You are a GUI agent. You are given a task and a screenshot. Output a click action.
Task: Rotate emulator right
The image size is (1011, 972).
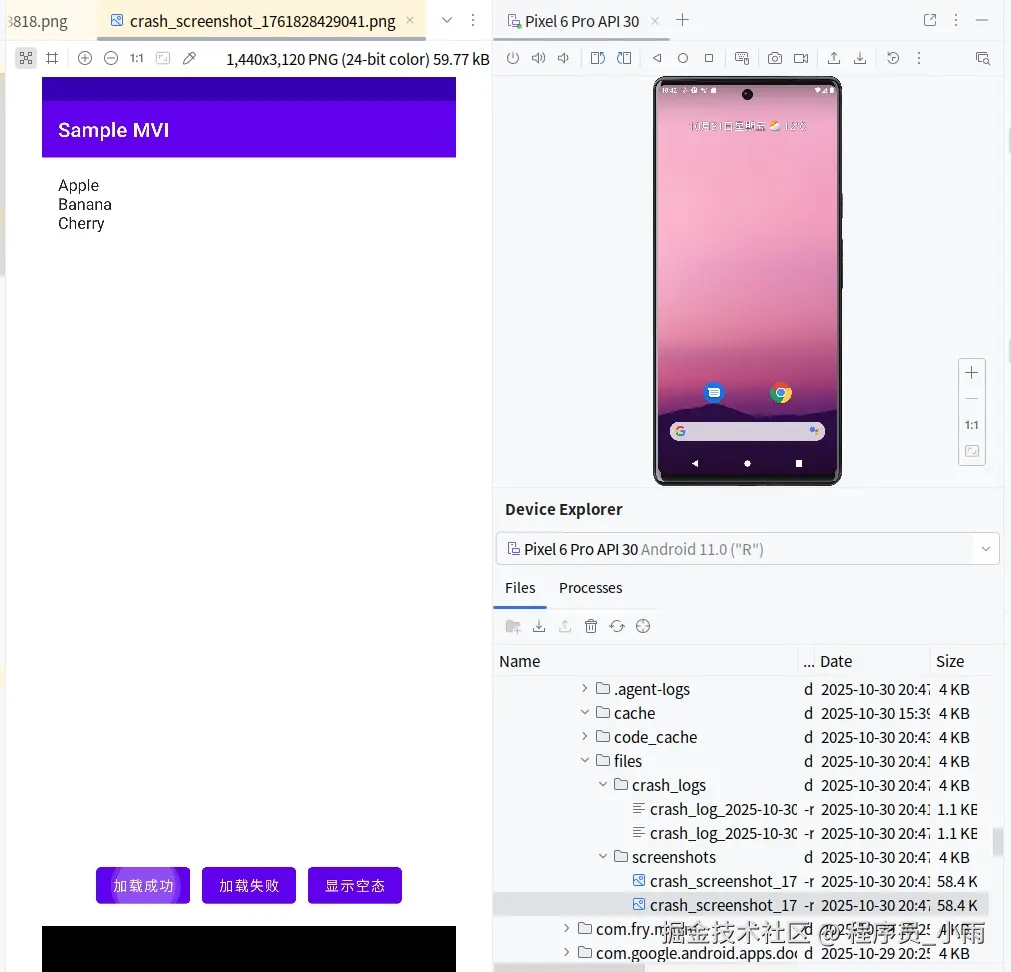tap(624, 59)
